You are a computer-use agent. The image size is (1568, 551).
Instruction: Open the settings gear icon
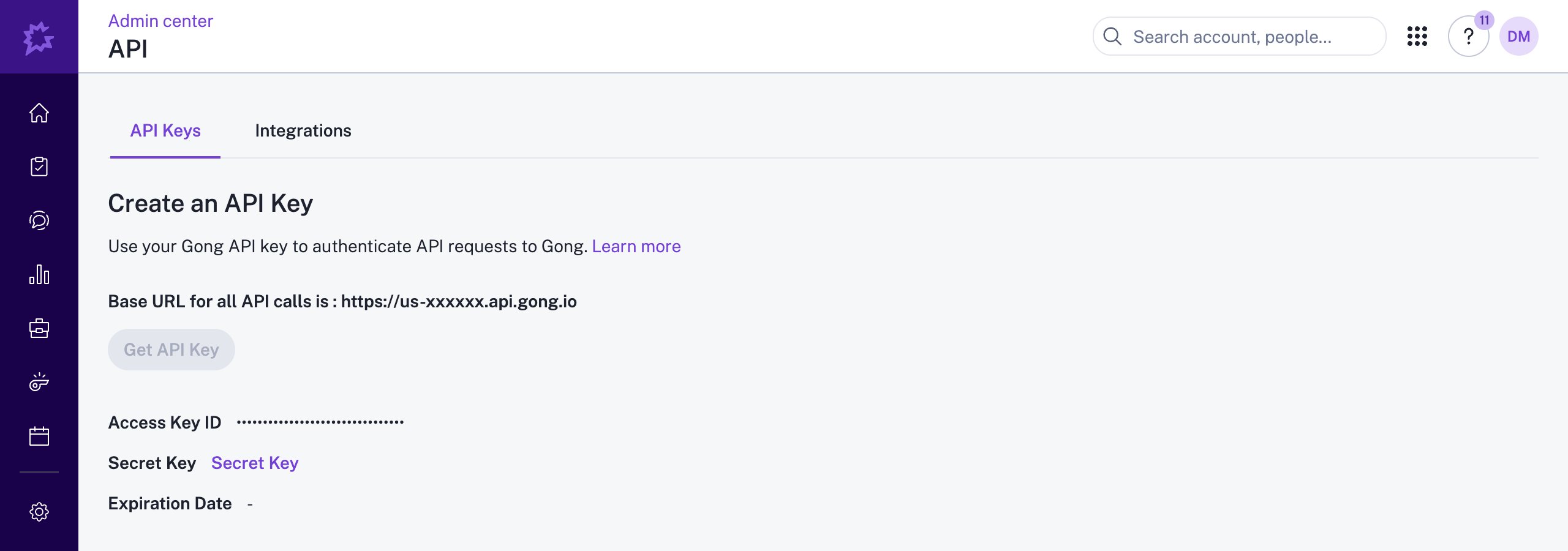[39, 512]
